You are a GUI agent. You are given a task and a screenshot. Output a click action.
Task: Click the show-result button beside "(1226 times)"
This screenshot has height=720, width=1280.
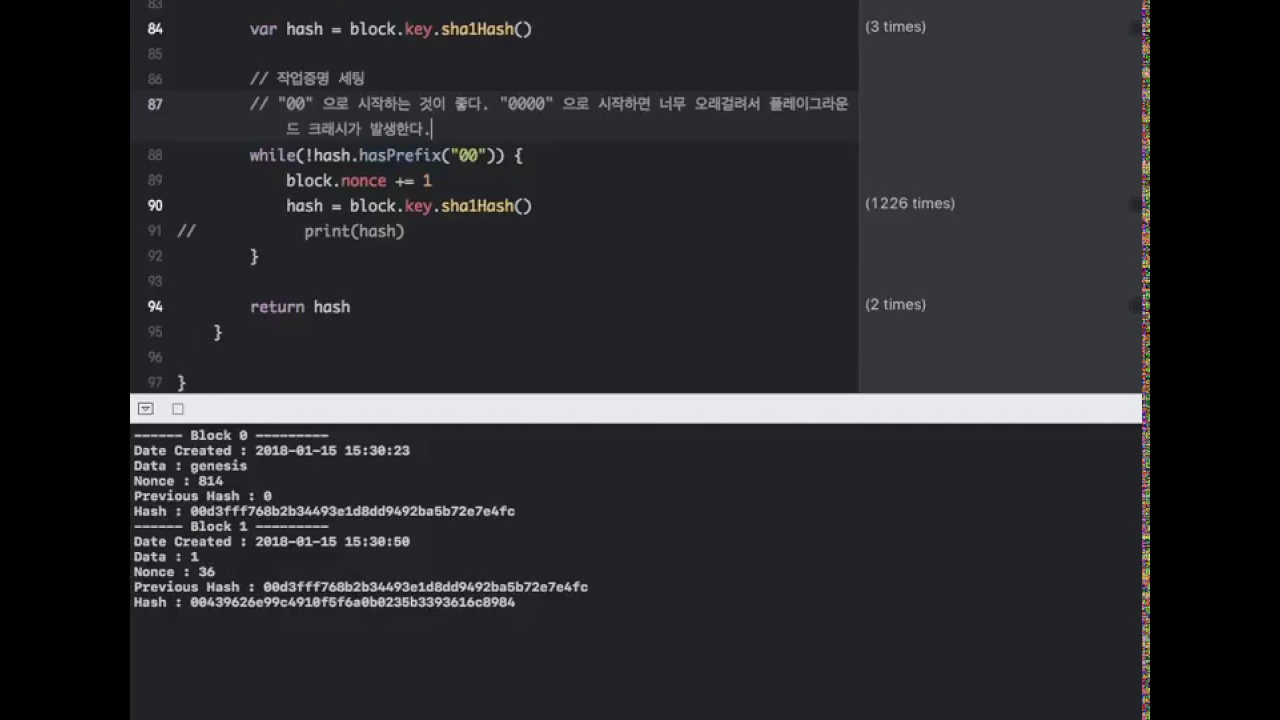[x=1134, y=204]
